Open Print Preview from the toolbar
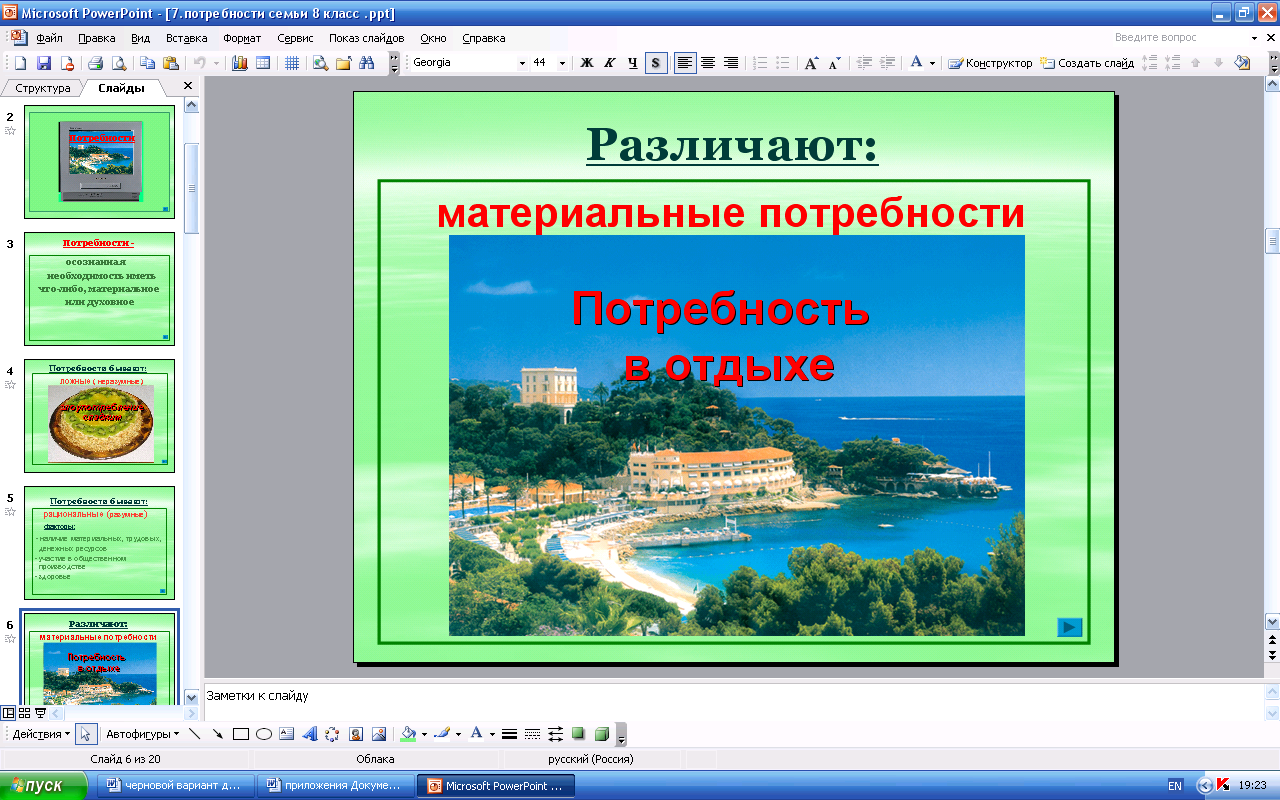Viewport: 1280px width, 800px height. click(119, 63)
